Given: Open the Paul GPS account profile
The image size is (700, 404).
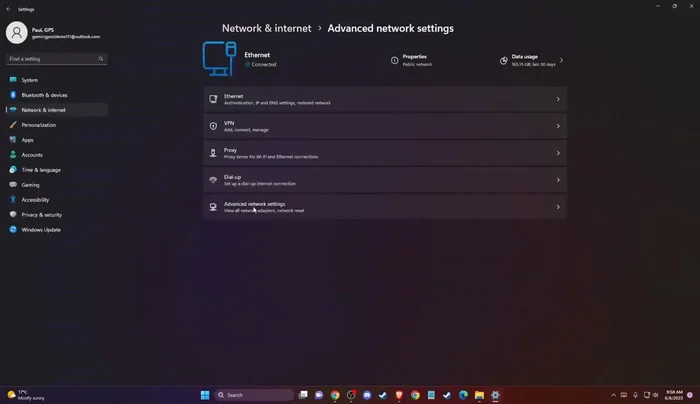Looking at the screenshot, I should click(x=53, y=33).
